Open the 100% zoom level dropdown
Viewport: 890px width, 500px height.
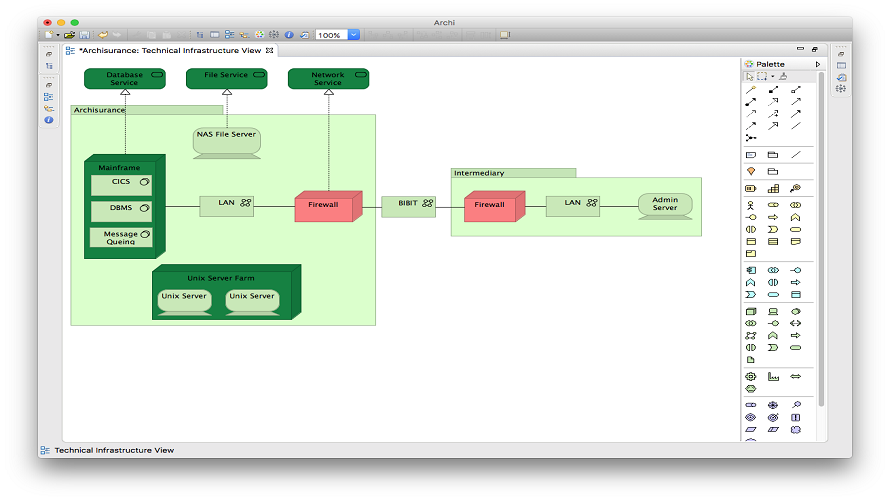click(354, 35)
